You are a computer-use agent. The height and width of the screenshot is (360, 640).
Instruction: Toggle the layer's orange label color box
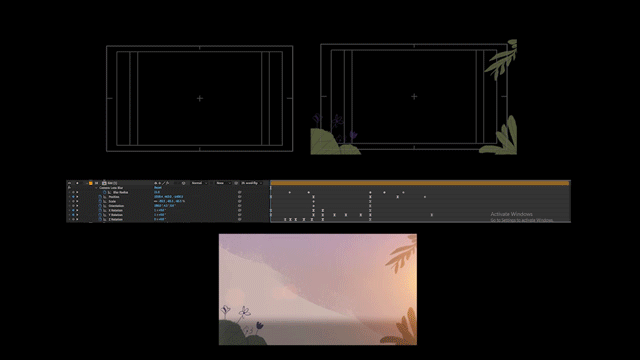(91, 183)
